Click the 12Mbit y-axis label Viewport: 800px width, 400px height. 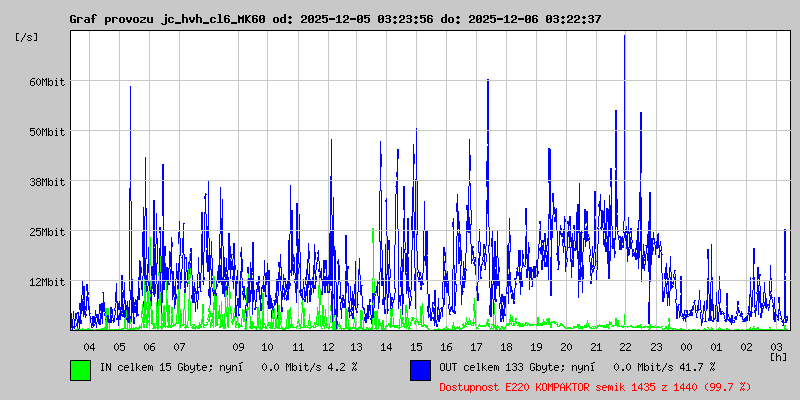47,282
